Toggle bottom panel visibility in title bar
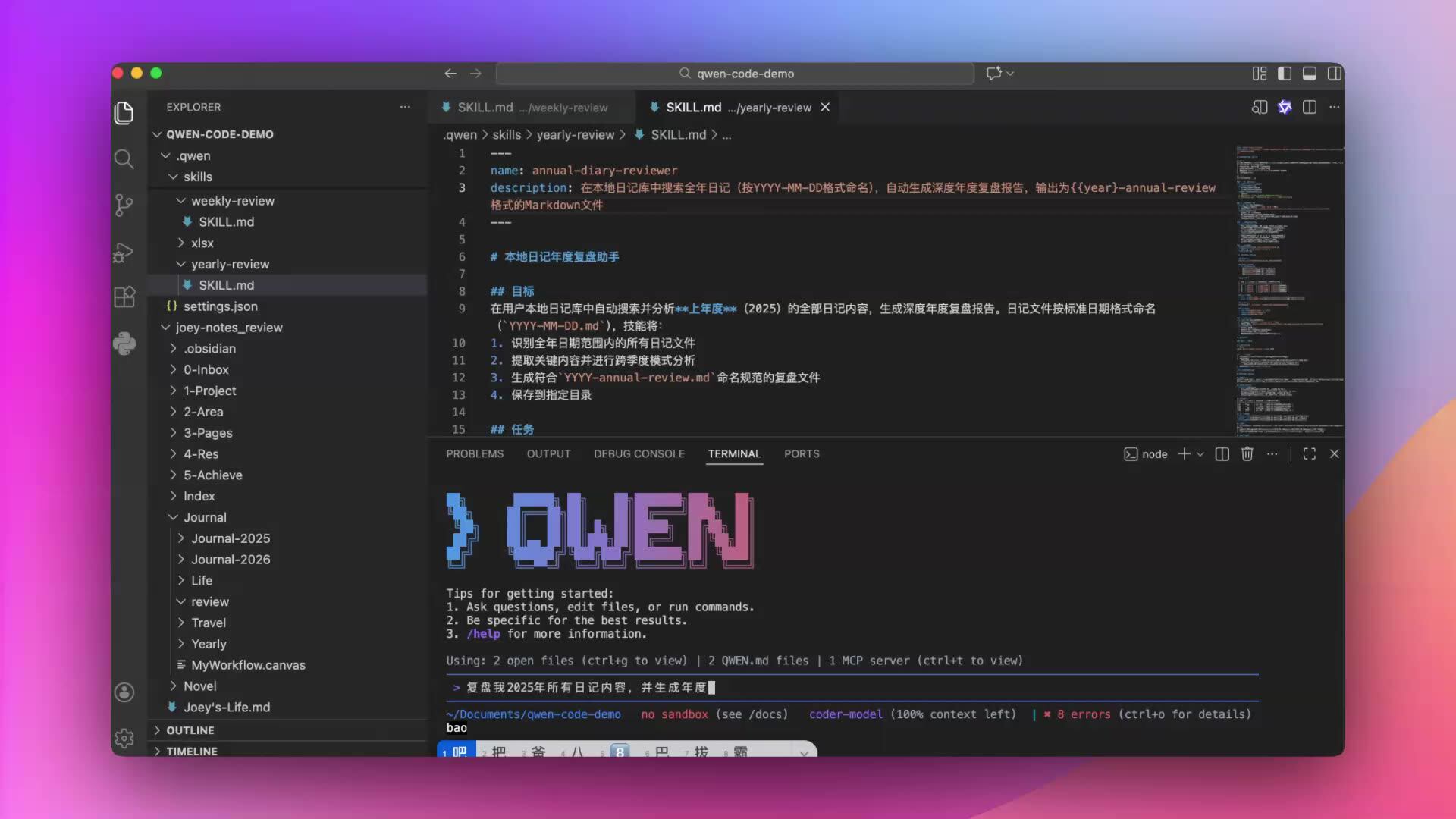 point(1310,73)
